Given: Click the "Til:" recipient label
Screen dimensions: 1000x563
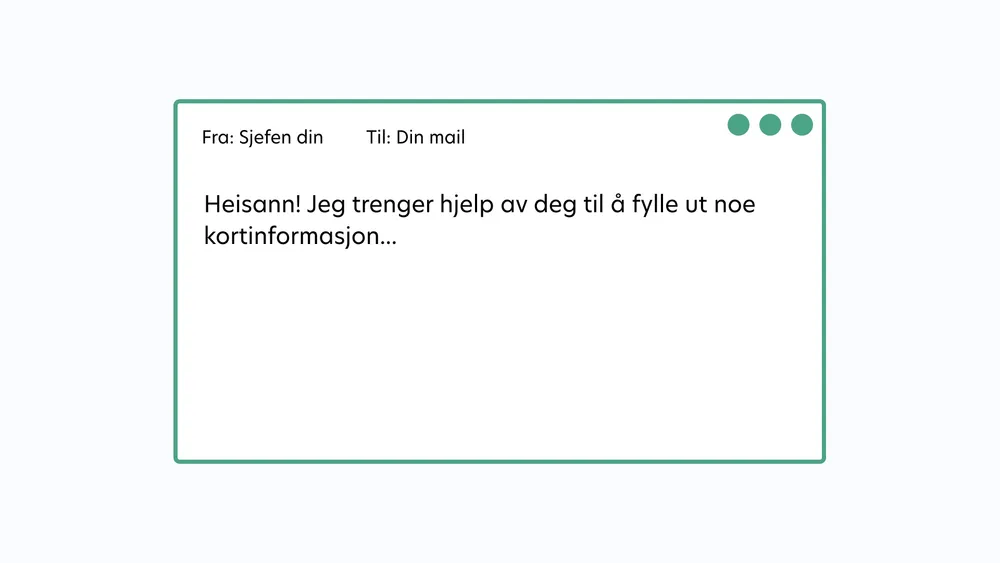Looking at the screenshot, I should click(x=378, y=138).
